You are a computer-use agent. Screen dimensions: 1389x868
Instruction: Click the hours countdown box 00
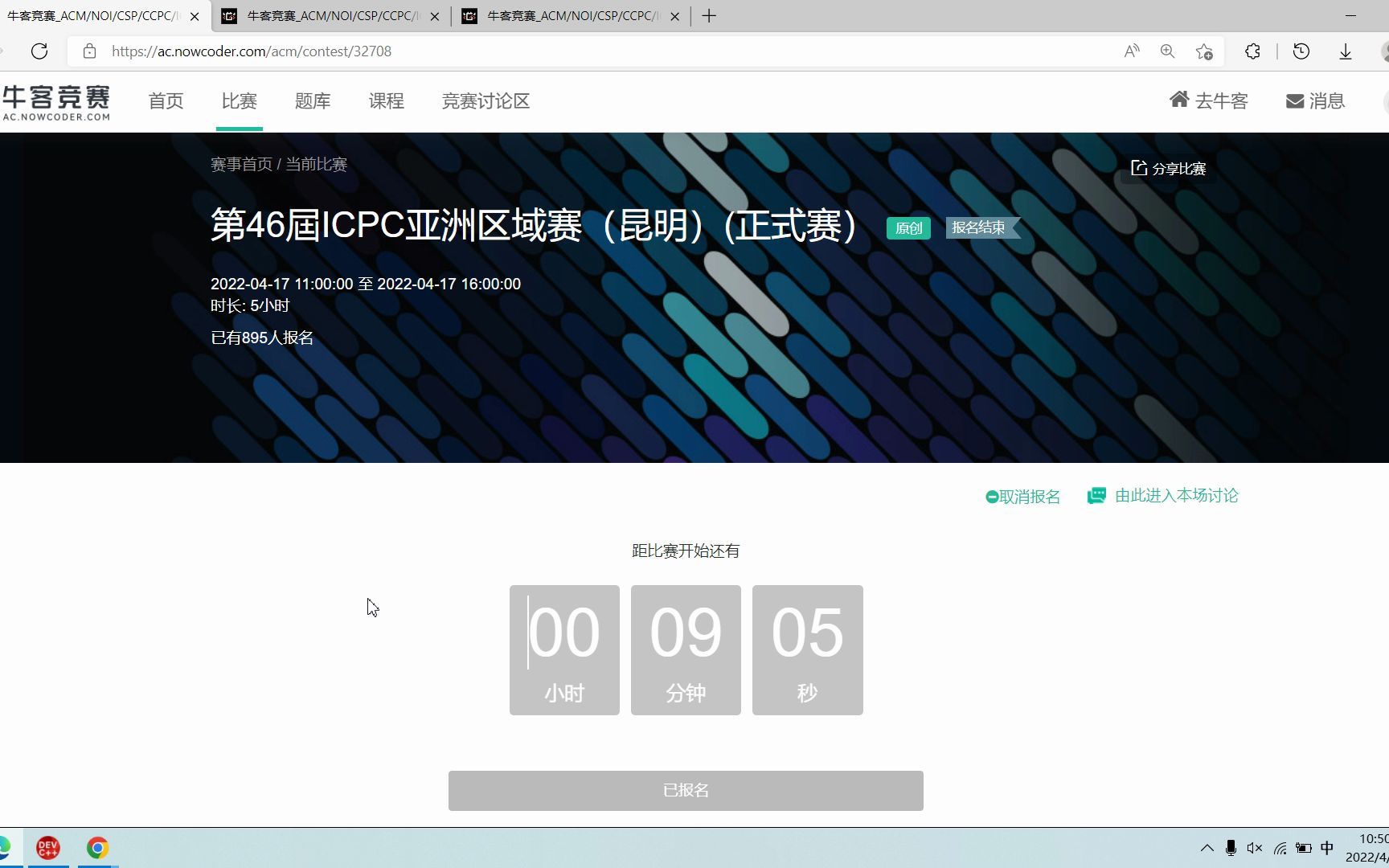click(x=564, y=650)
